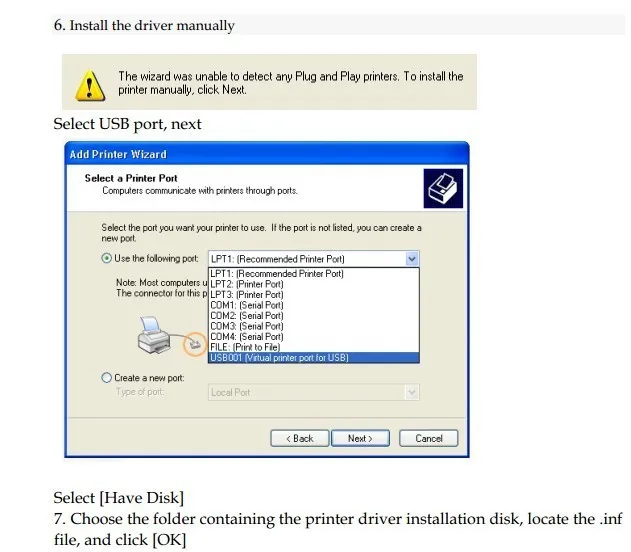The width and height of the screenshot is (631, 552).
Task: Click the 'Select a Printer Port' heading
Action: [x=131, y=178]
